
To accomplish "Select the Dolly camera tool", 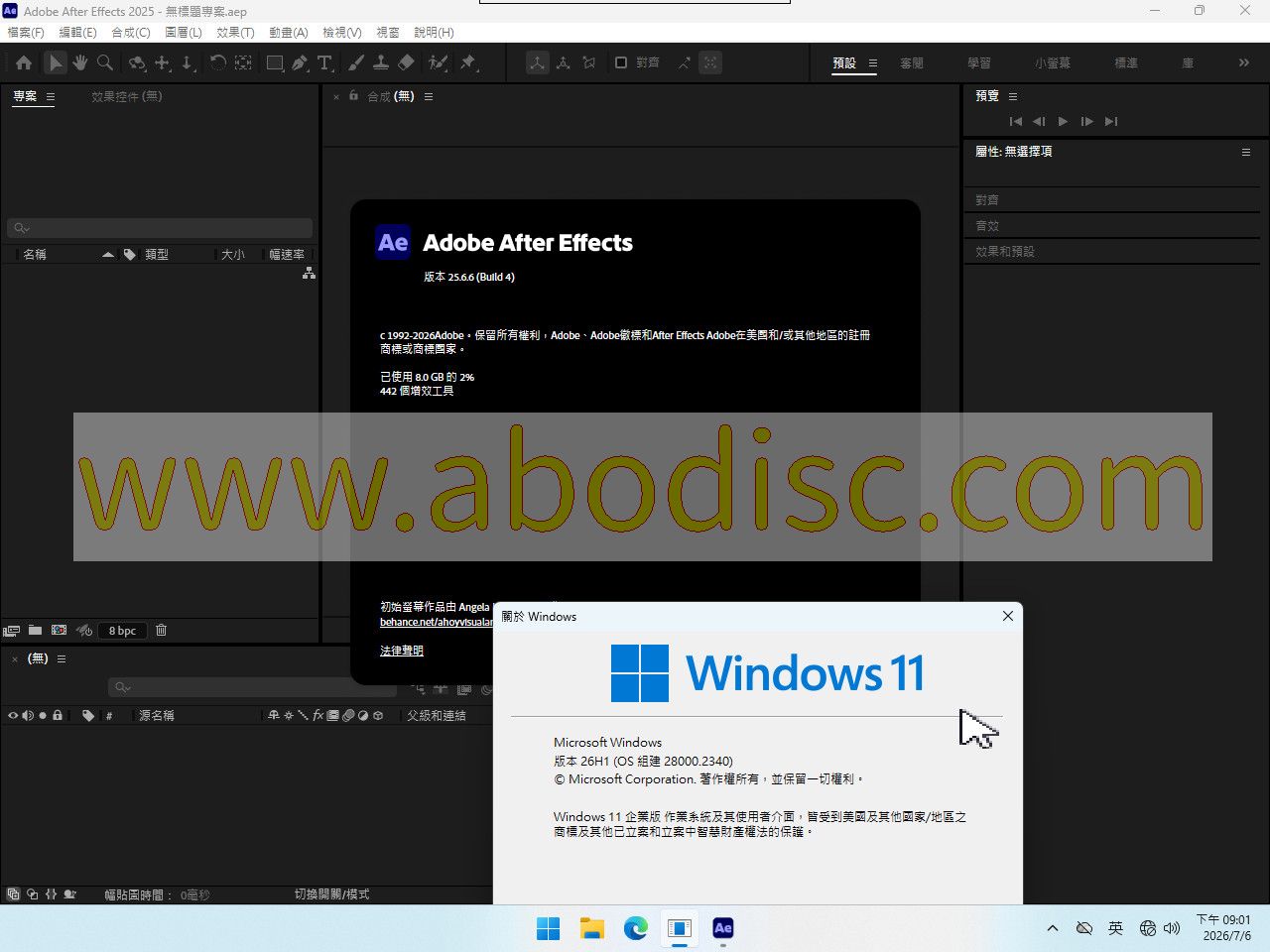I will (x=188, y=62).
